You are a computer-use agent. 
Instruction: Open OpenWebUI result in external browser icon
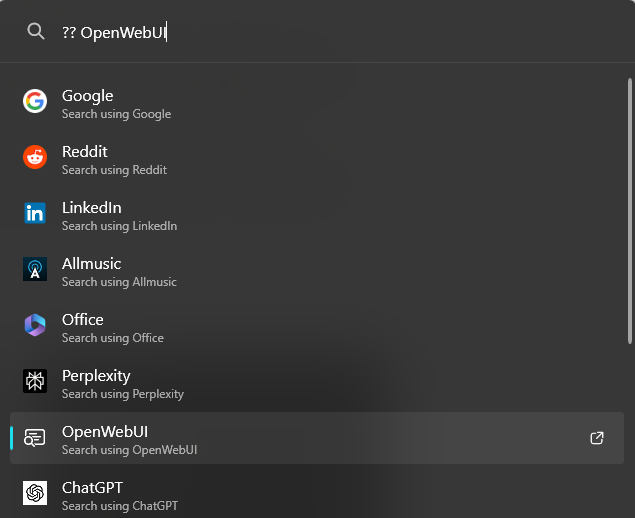(597, 438)
